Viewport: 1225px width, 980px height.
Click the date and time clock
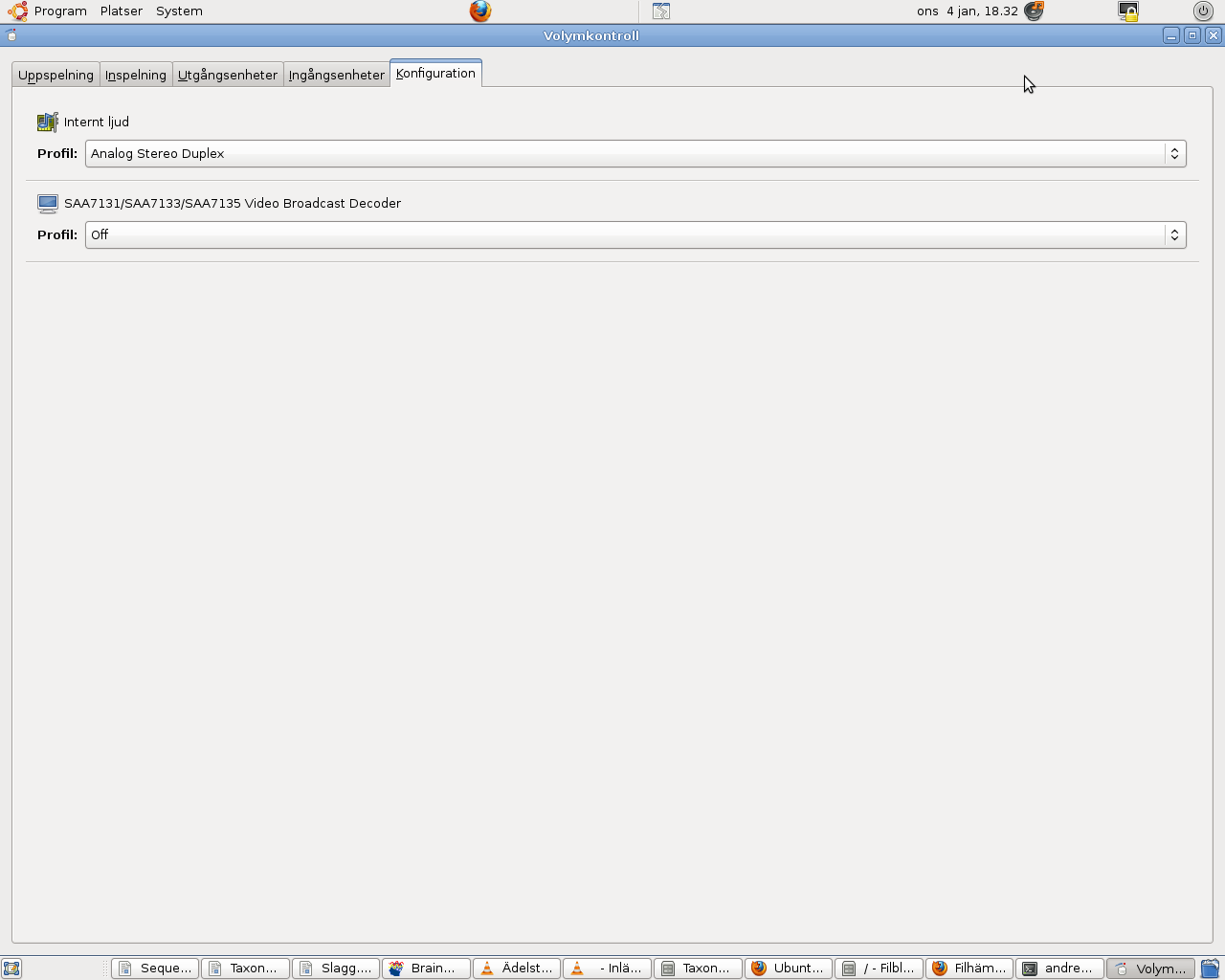(967, 11)
